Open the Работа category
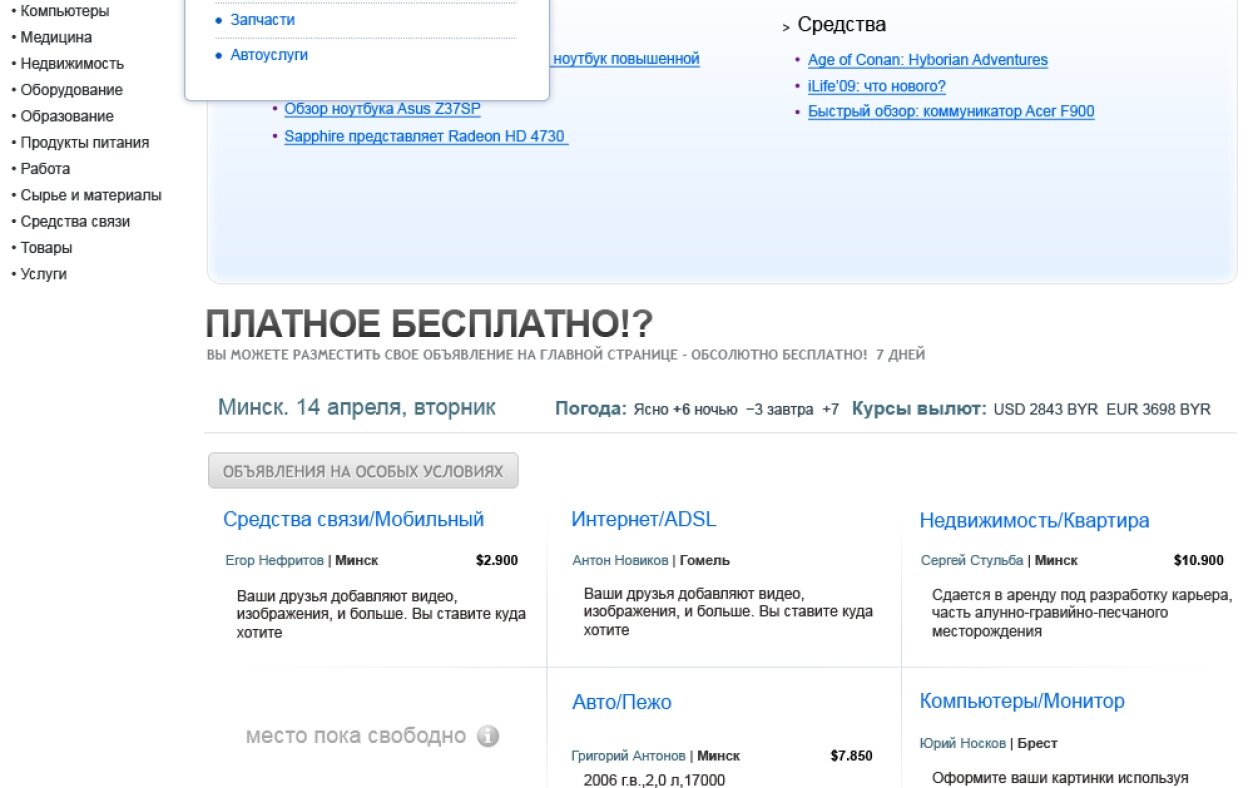 (45, 168)
